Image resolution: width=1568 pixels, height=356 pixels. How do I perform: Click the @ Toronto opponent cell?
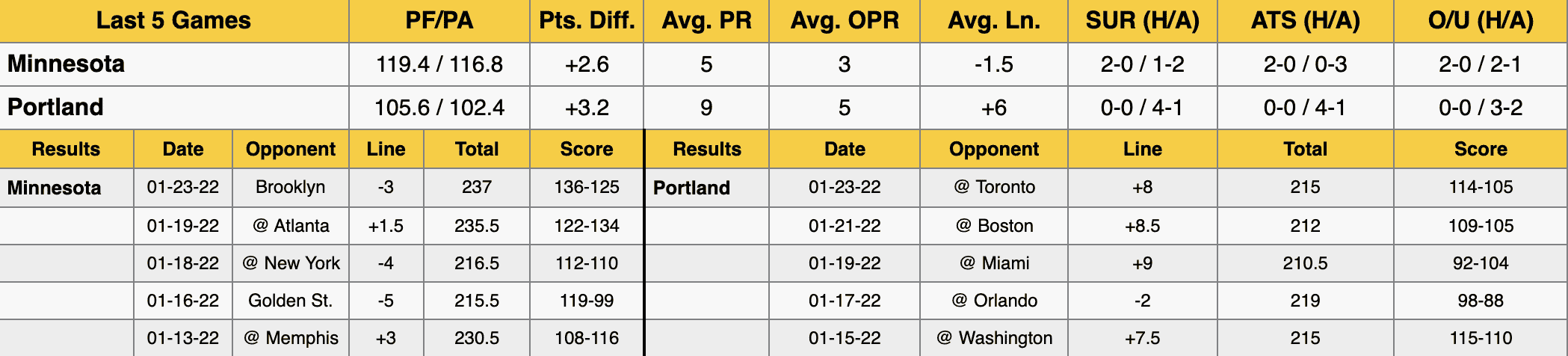point(994,187)
